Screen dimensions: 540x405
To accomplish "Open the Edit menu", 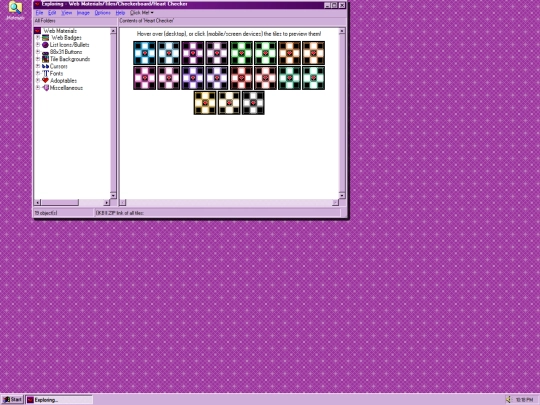I will click(52, 13).
